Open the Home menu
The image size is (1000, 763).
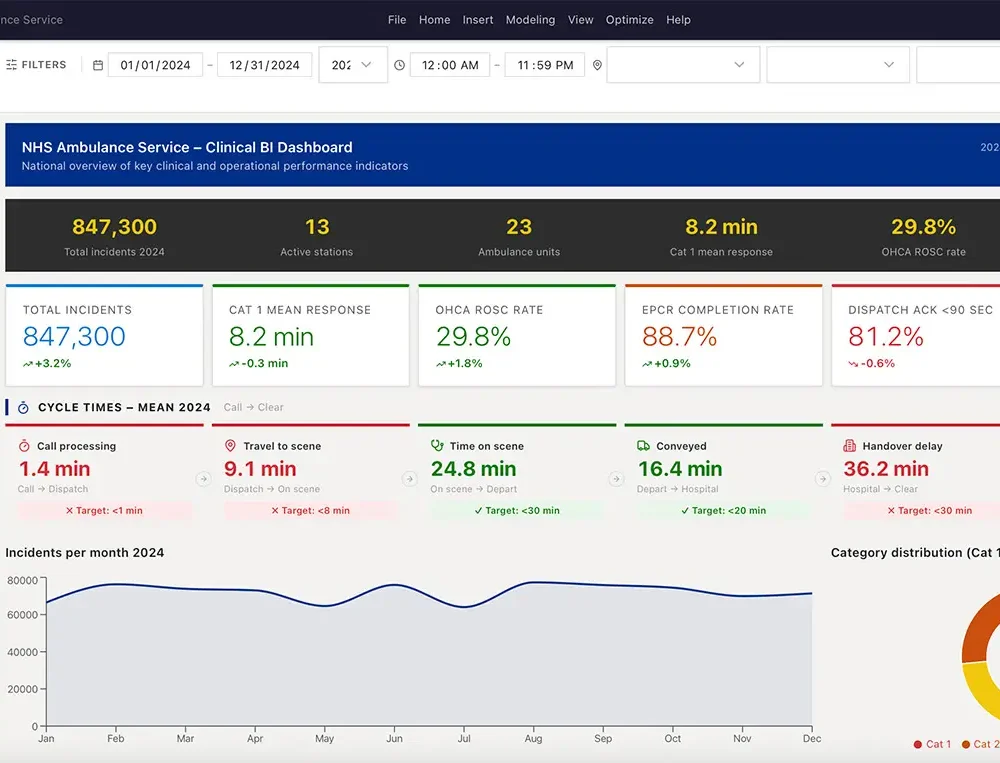click(x=434, y=20)
